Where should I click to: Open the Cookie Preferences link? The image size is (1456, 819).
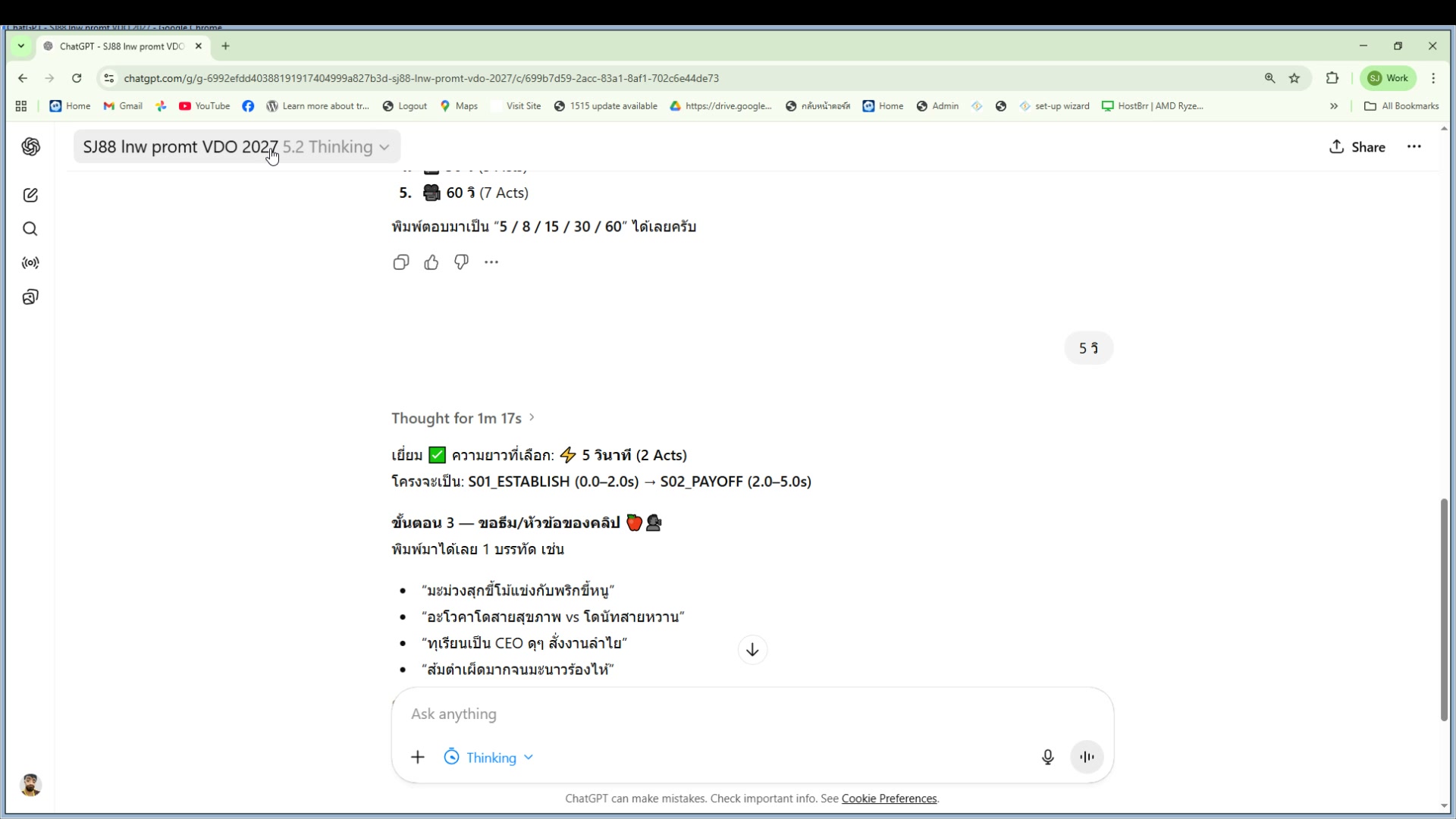click(889, 799)
